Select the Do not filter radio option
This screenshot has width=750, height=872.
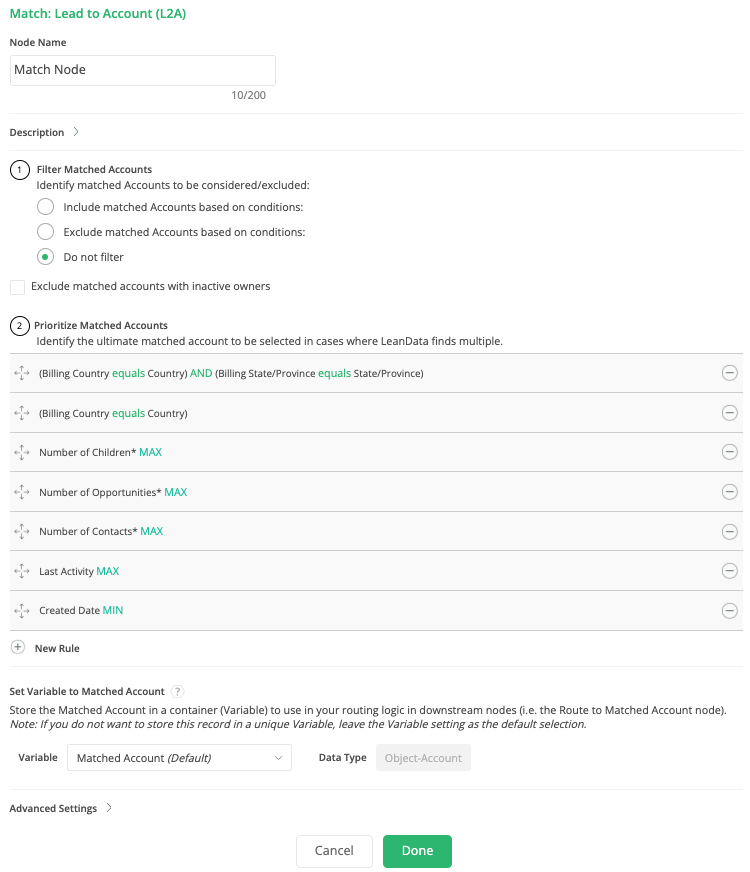tap(45, 257)
